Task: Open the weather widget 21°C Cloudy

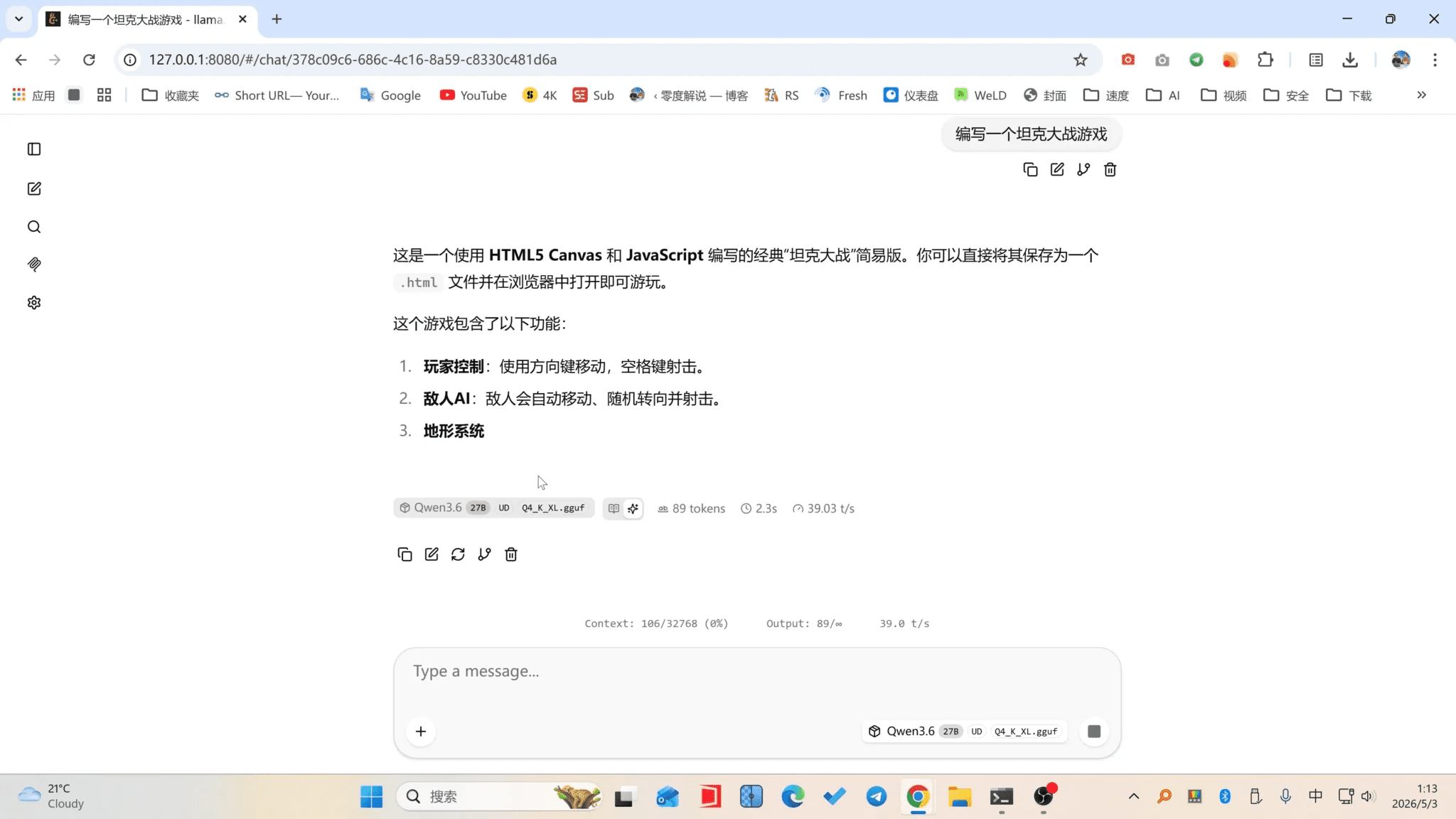Action: coord(51,796)
